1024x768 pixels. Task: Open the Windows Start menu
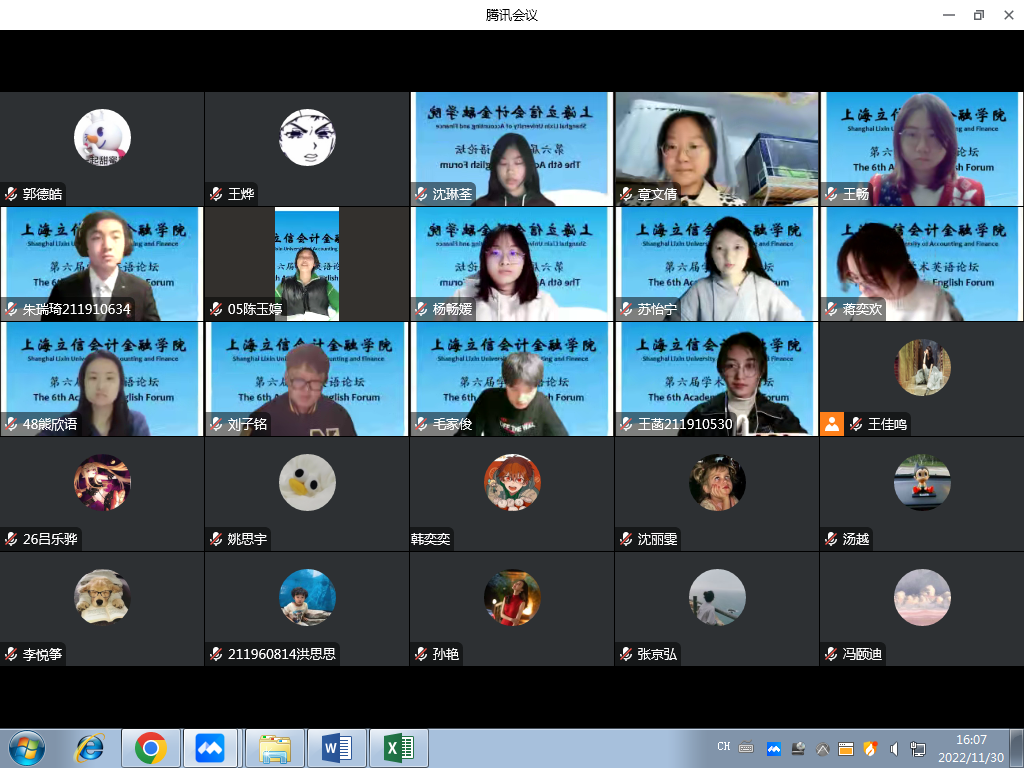pyautogui.click(x=26, y=748)
